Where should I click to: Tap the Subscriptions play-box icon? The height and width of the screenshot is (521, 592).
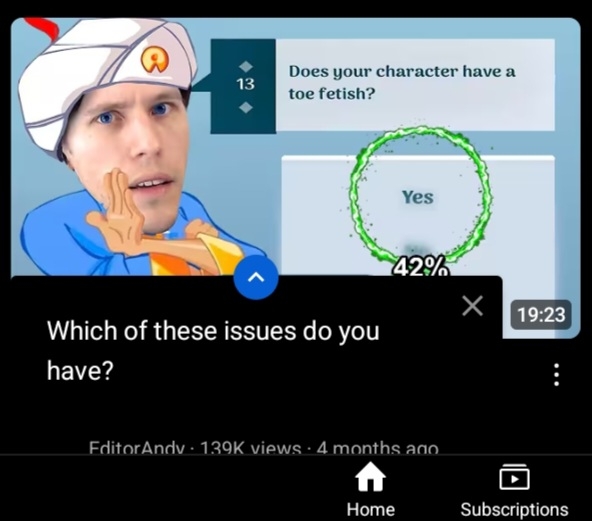(x=514, y=477)
